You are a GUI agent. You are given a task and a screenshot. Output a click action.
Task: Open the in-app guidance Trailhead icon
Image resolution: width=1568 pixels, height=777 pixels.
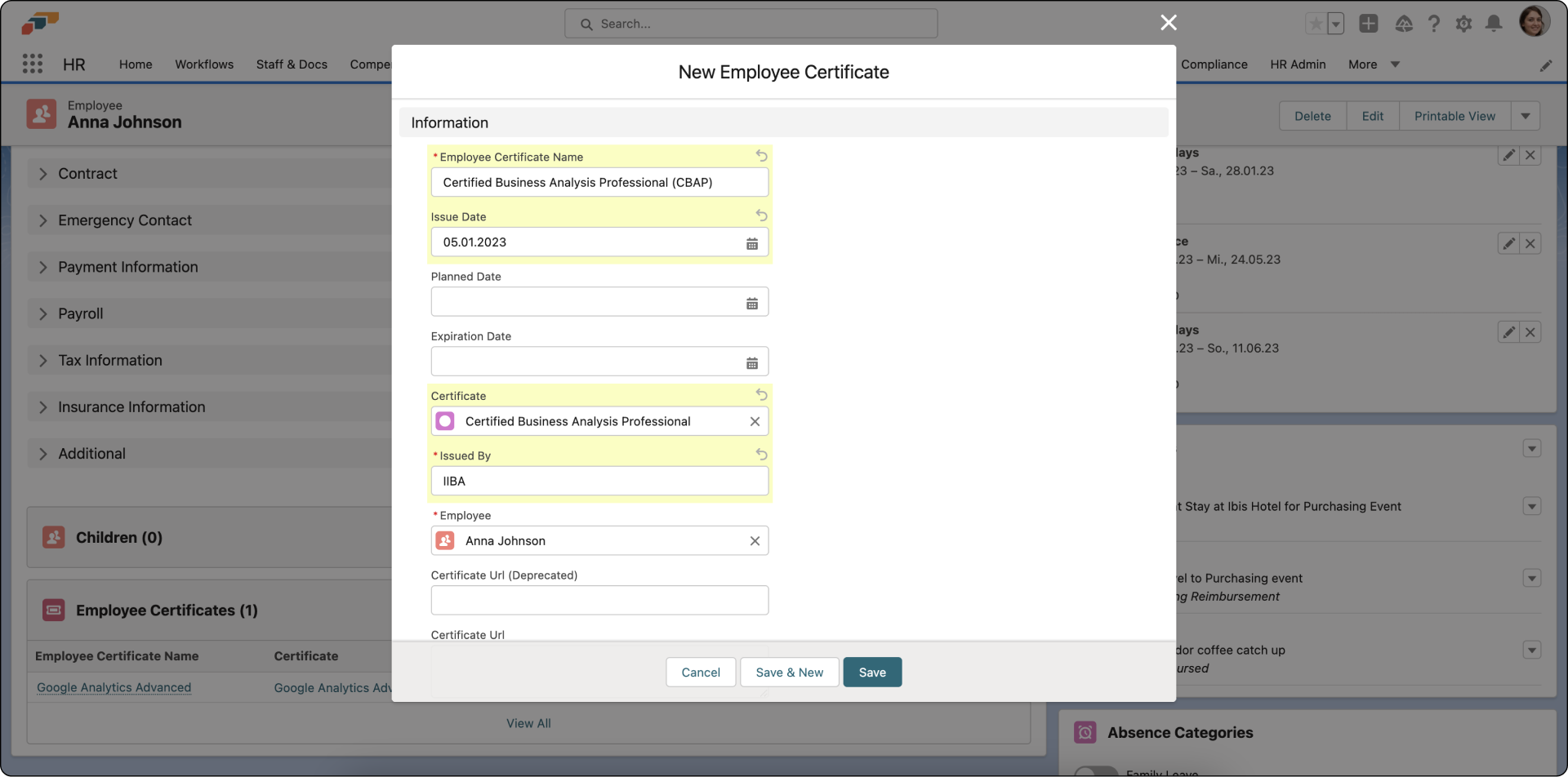1405,24
